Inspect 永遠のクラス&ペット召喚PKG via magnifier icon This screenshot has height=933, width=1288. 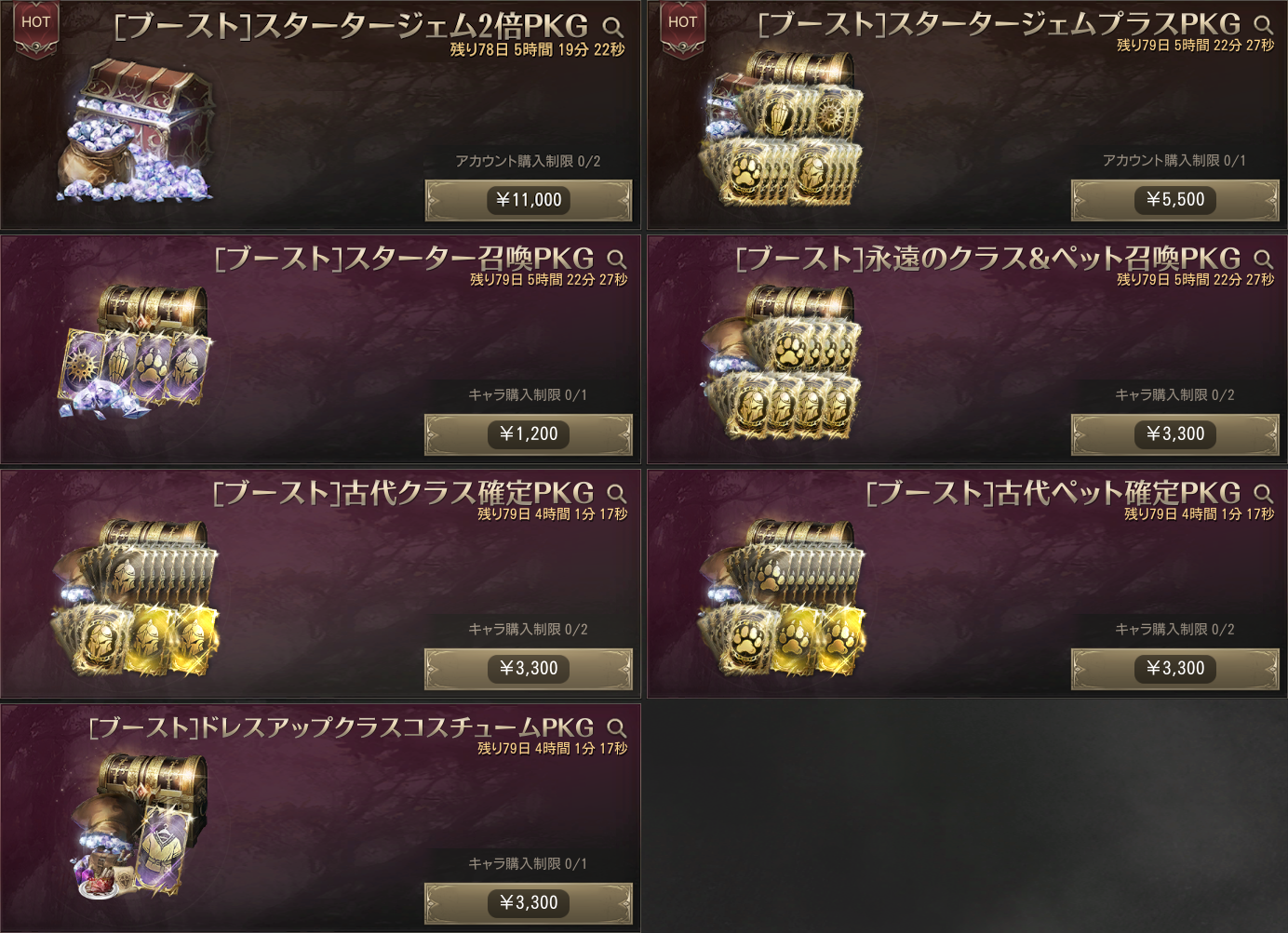click(x=1263, y=259)
